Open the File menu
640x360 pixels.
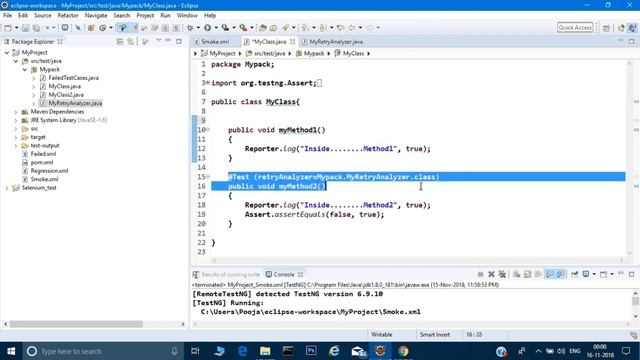coord(7,16)
